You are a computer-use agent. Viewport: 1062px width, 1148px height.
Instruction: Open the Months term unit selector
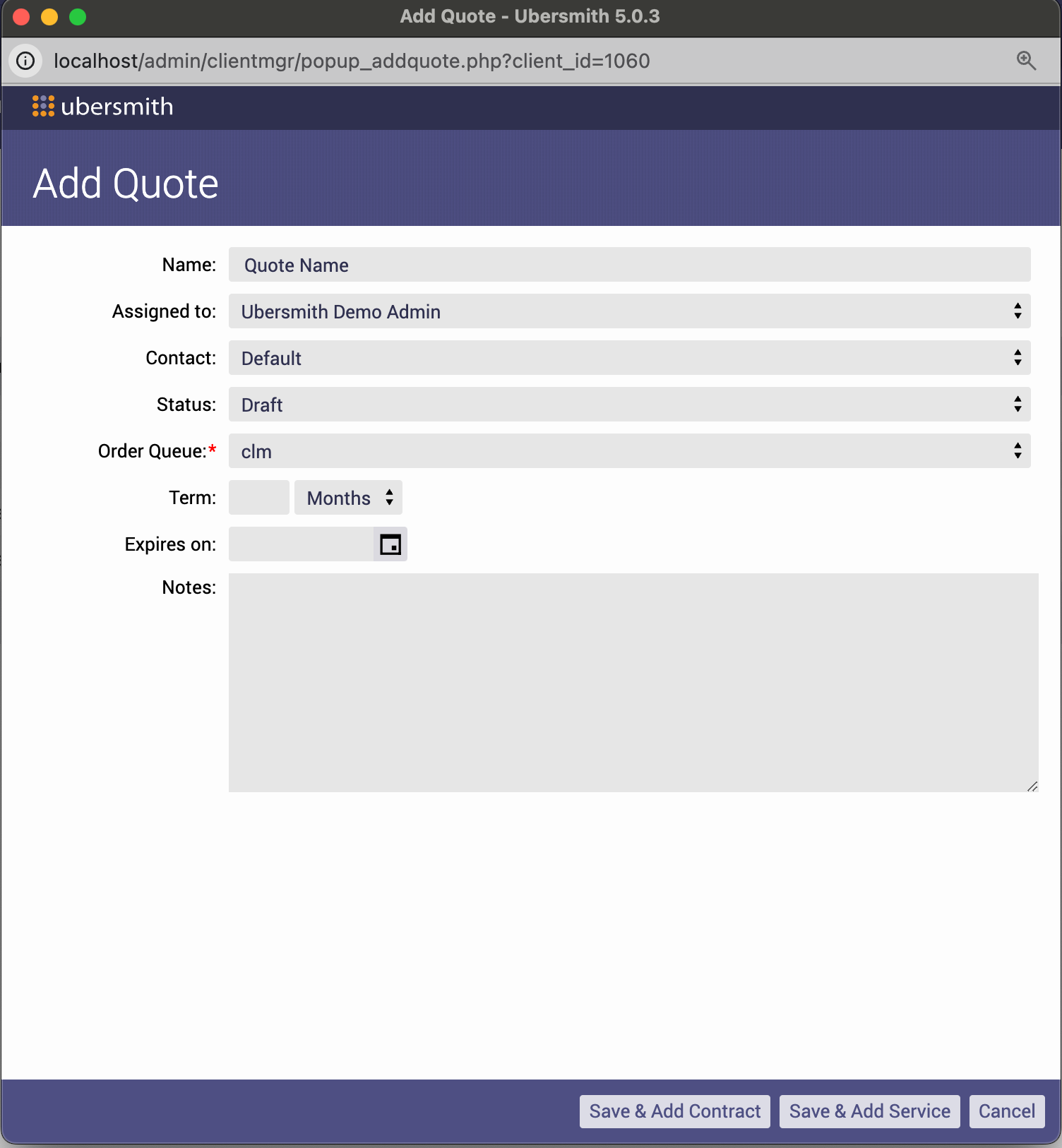(348, 498)
